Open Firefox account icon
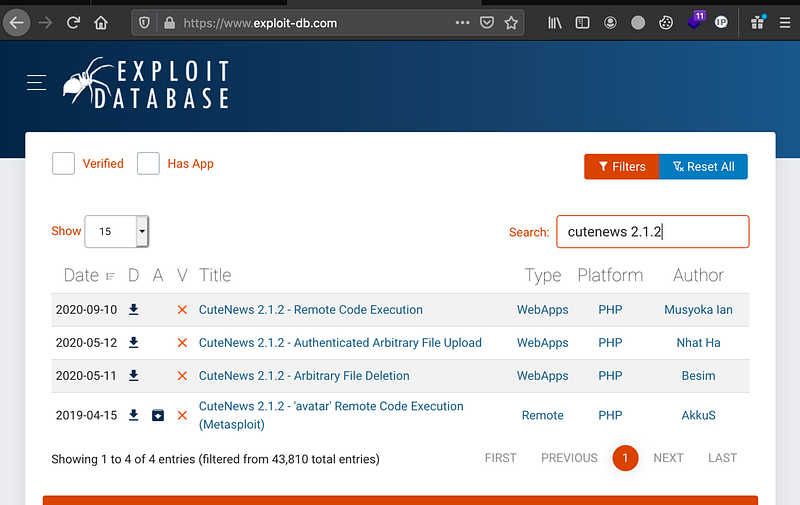Screen dimensions: 800x505 [x=610, y=23]
